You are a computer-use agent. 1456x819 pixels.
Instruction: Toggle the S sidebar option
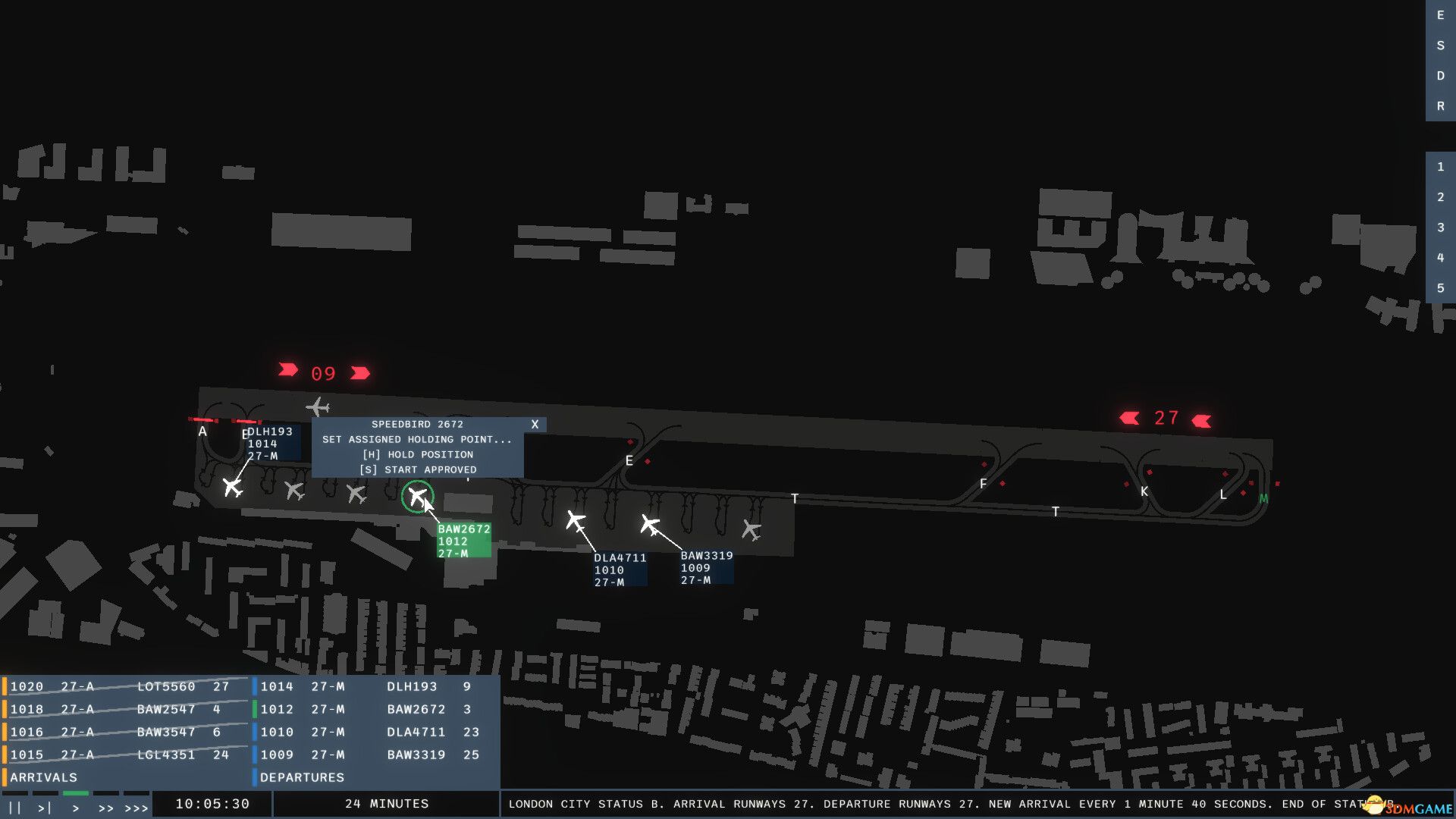1439,44
